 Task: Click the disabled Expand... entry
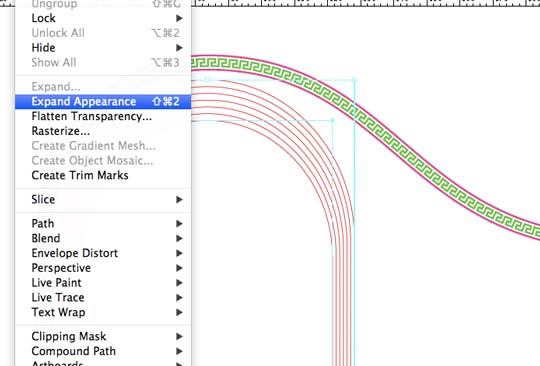[103, 87]
